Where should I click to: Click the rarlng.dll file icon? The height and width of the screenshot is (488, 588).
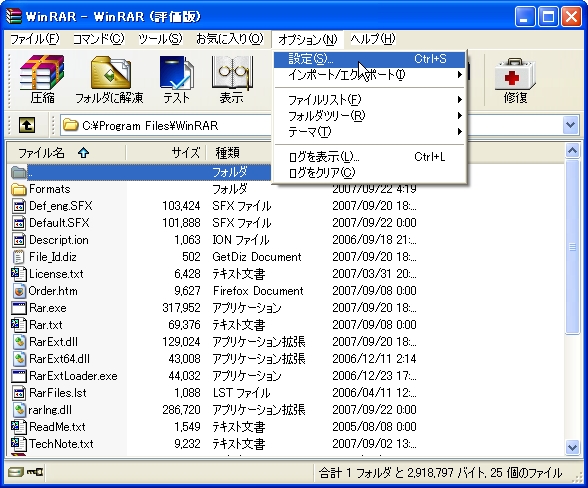[x=19, y=410]
